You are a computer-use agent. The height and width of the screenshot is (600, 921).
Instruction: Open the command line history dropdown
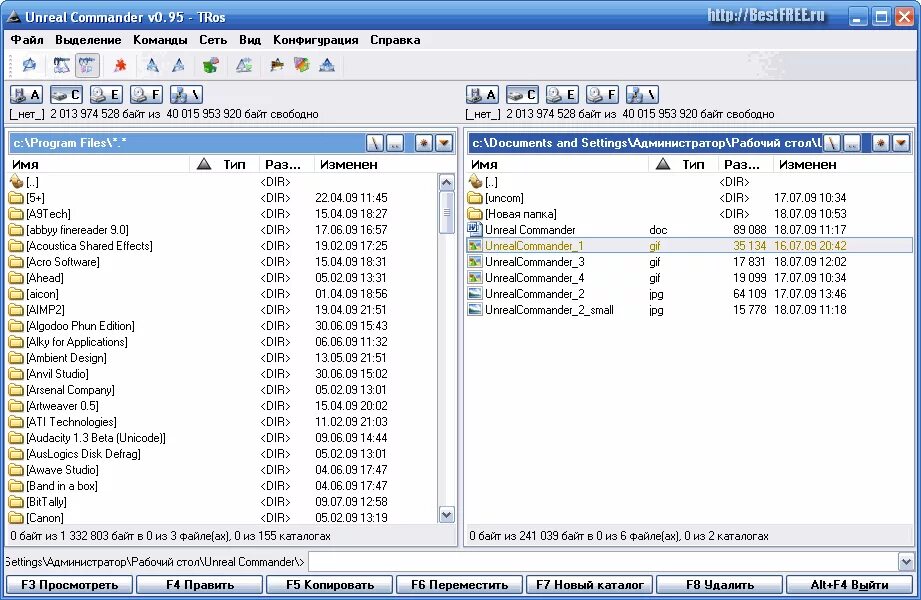pyautogui.click(x=906, y=562)
